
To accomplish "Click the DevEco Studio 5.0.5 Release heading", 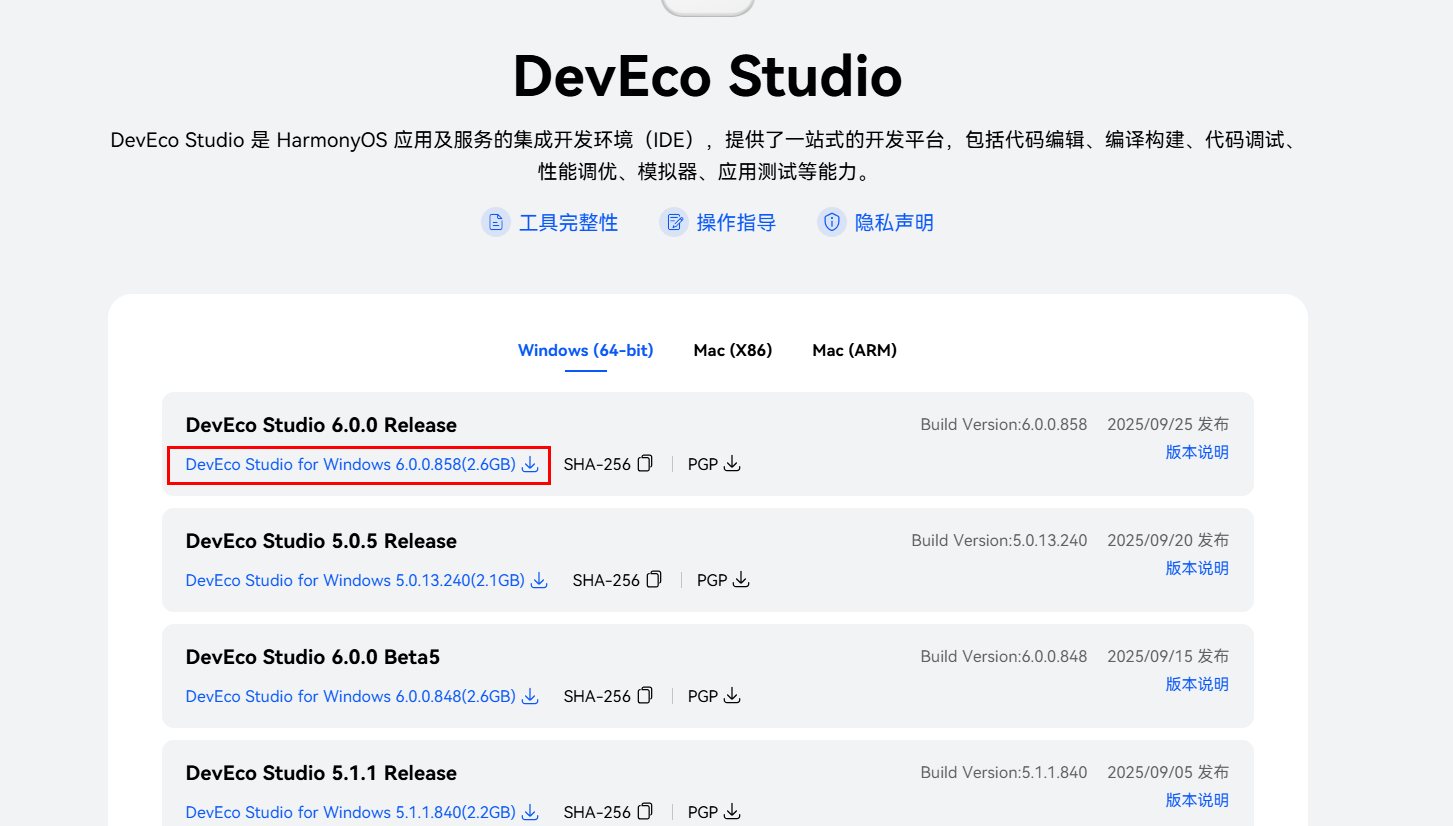I will [x=321, y=541].
